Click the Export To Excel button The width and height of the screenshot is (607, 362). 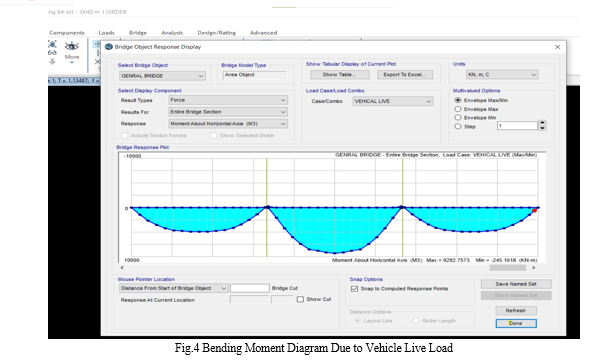click(405, 75)
